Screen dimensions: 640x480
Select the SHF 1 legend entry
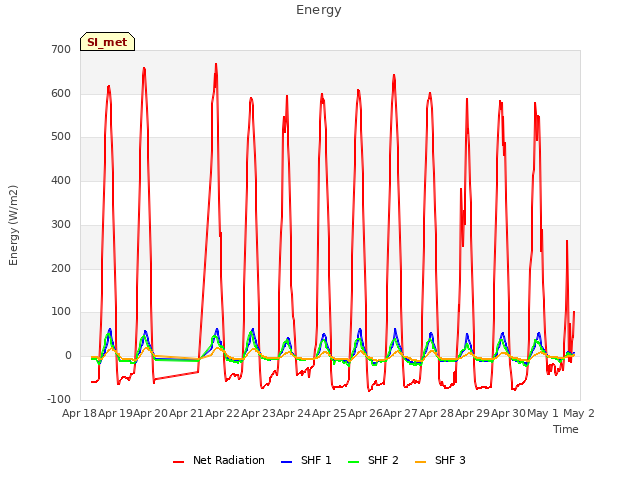pos(306,460)
